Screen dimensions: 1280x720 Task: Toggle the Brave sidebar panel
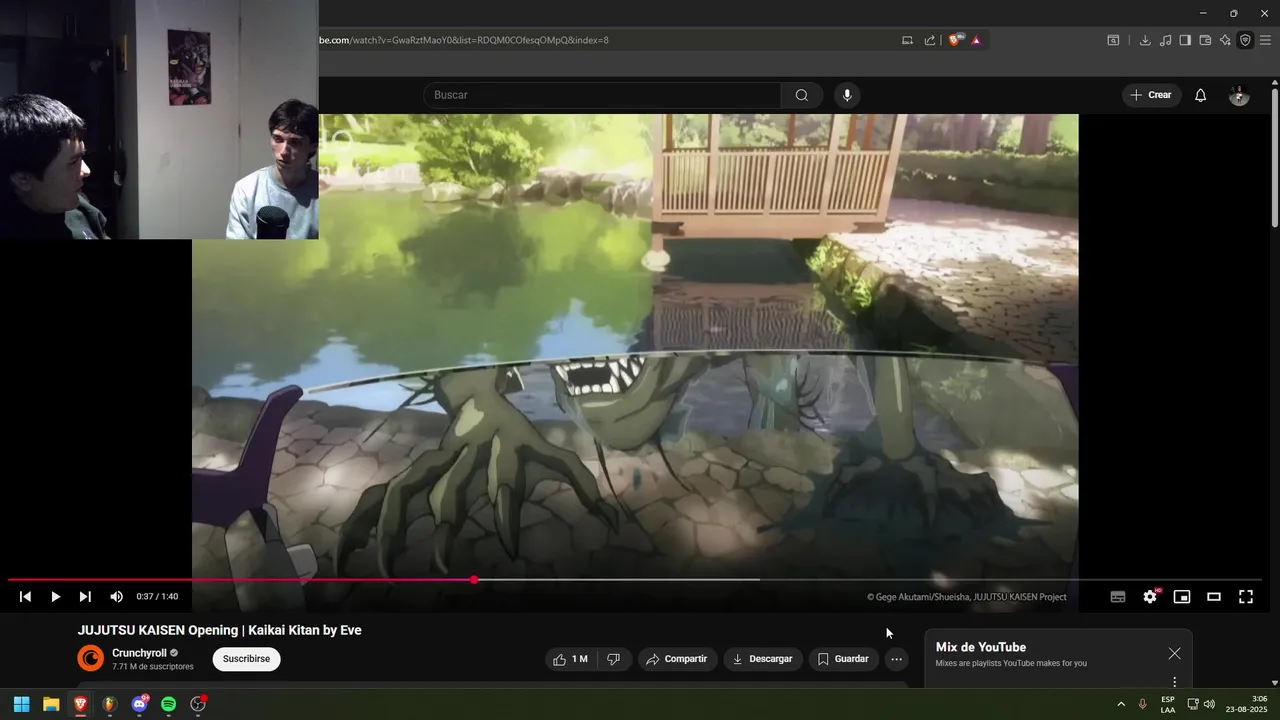[1185, 40]
